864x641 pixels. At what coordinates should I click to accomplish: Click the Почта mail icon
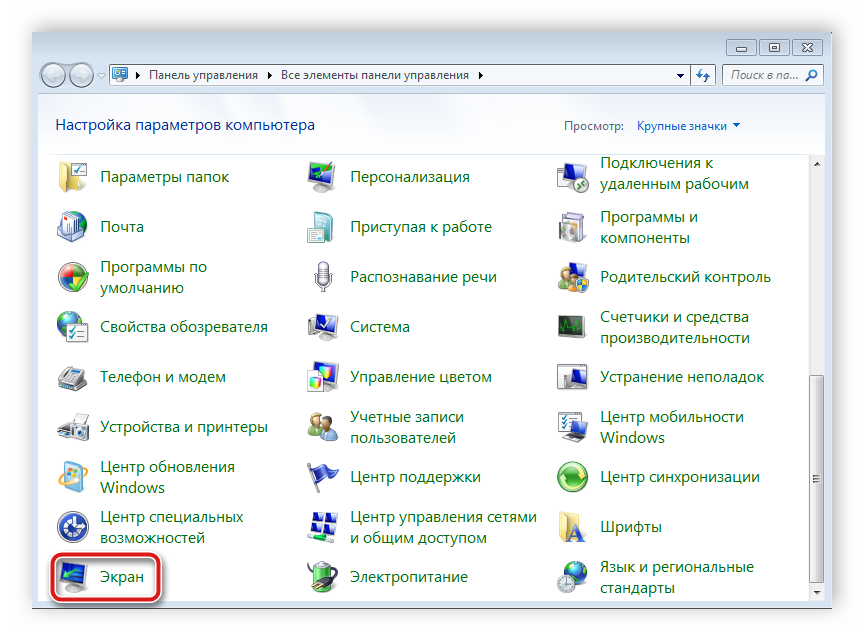click(x=73, y=227)
